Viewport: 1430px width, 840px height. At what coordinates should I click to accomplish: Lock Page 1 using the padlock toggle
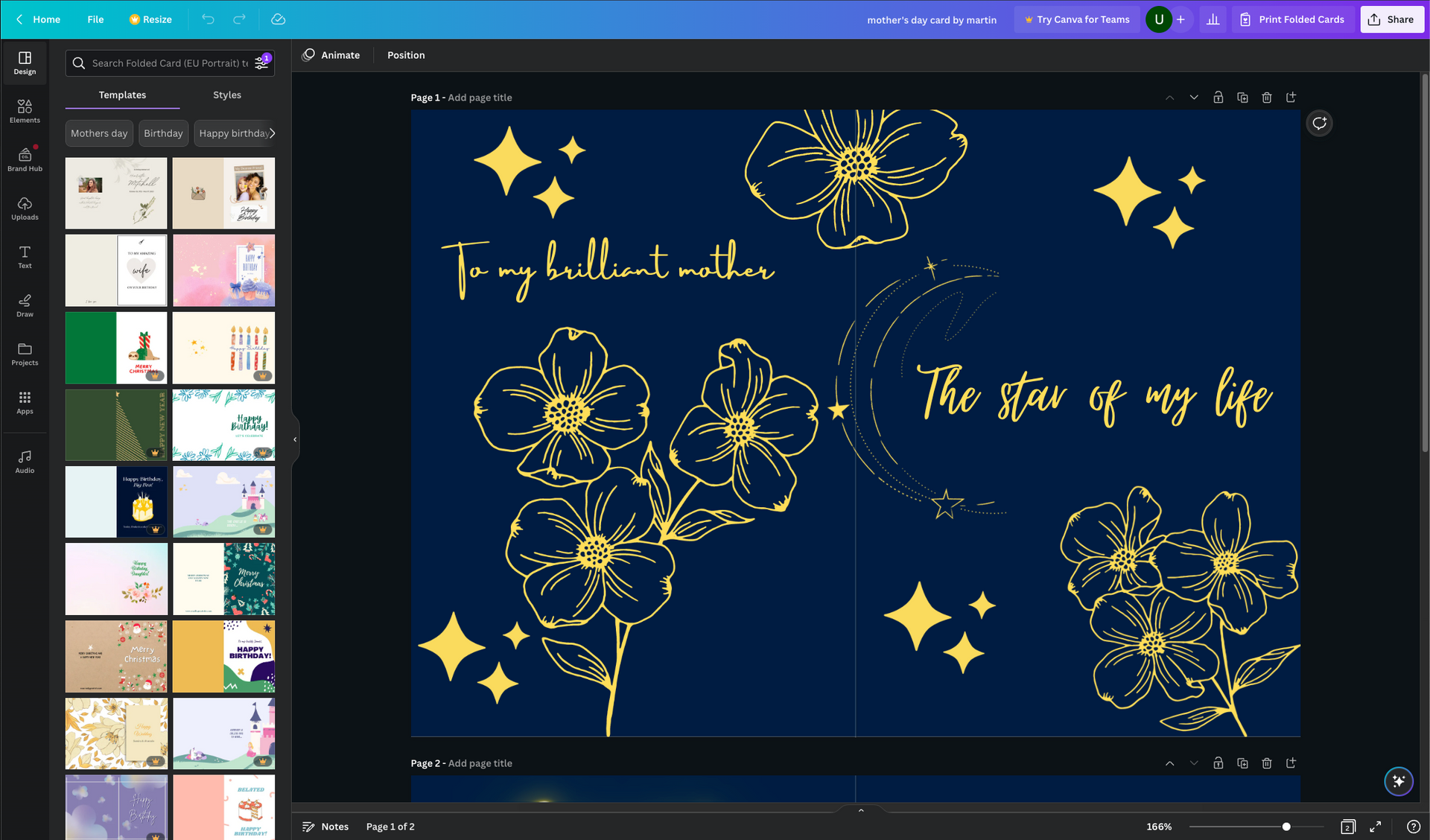point(1218,98)
